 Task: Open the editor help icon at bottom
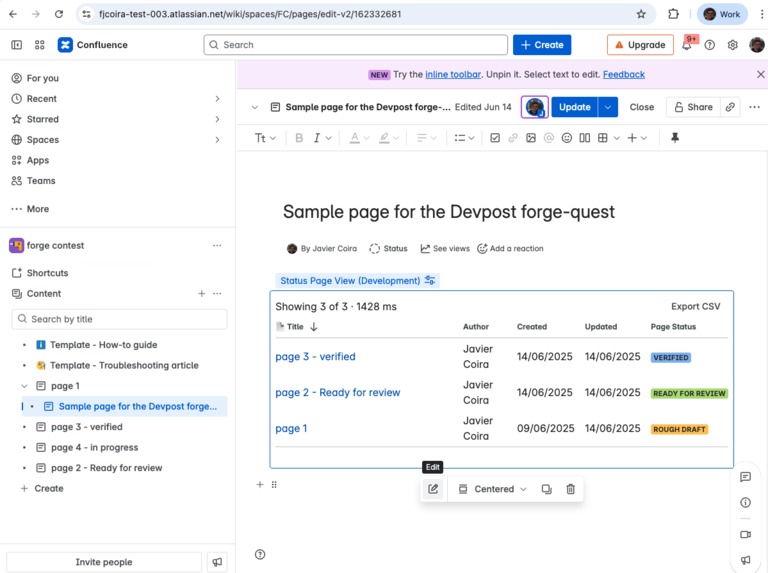260,554
